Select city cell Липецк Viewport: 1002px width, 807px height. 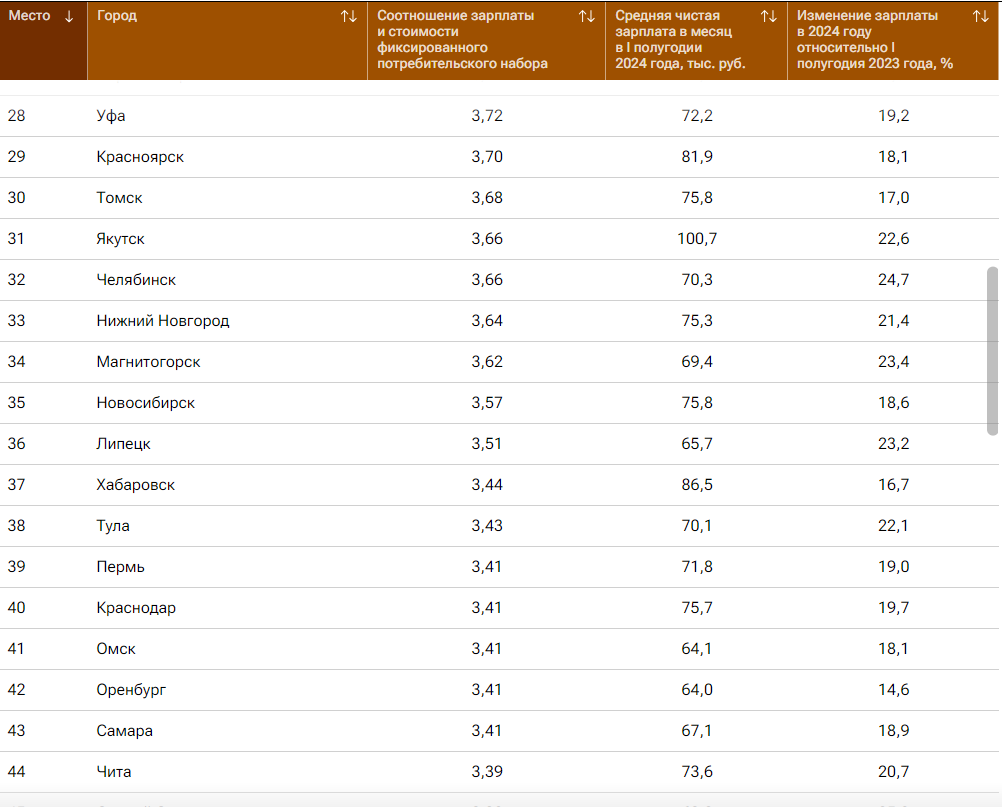tap(123, 443)
